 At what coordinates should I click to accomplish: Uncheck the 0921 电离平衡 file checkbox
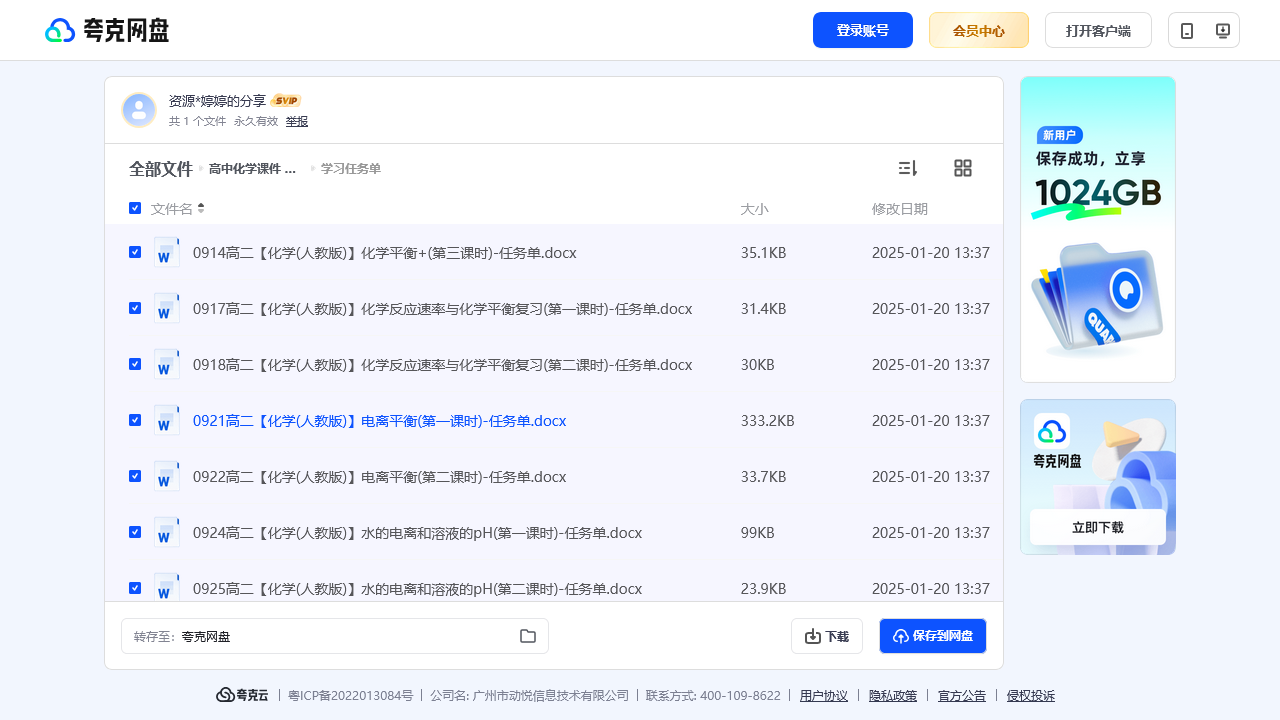coord(135,420)
